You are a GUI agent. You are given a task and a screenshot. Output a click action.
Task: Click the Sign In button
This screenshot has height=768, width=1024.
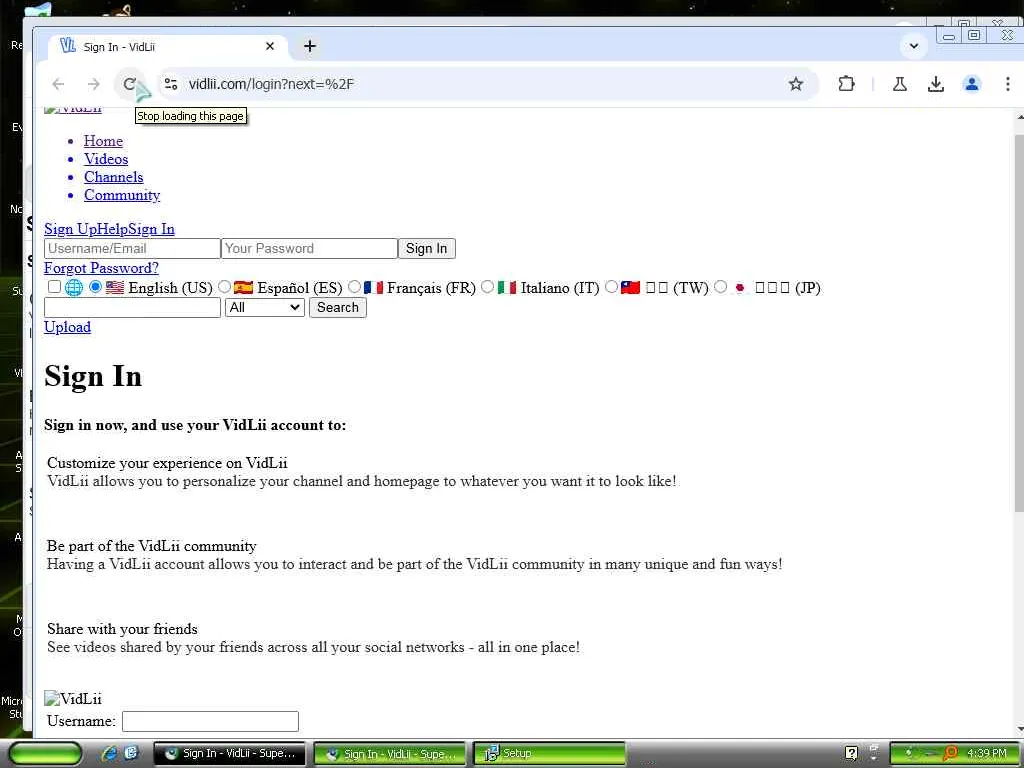426,249
